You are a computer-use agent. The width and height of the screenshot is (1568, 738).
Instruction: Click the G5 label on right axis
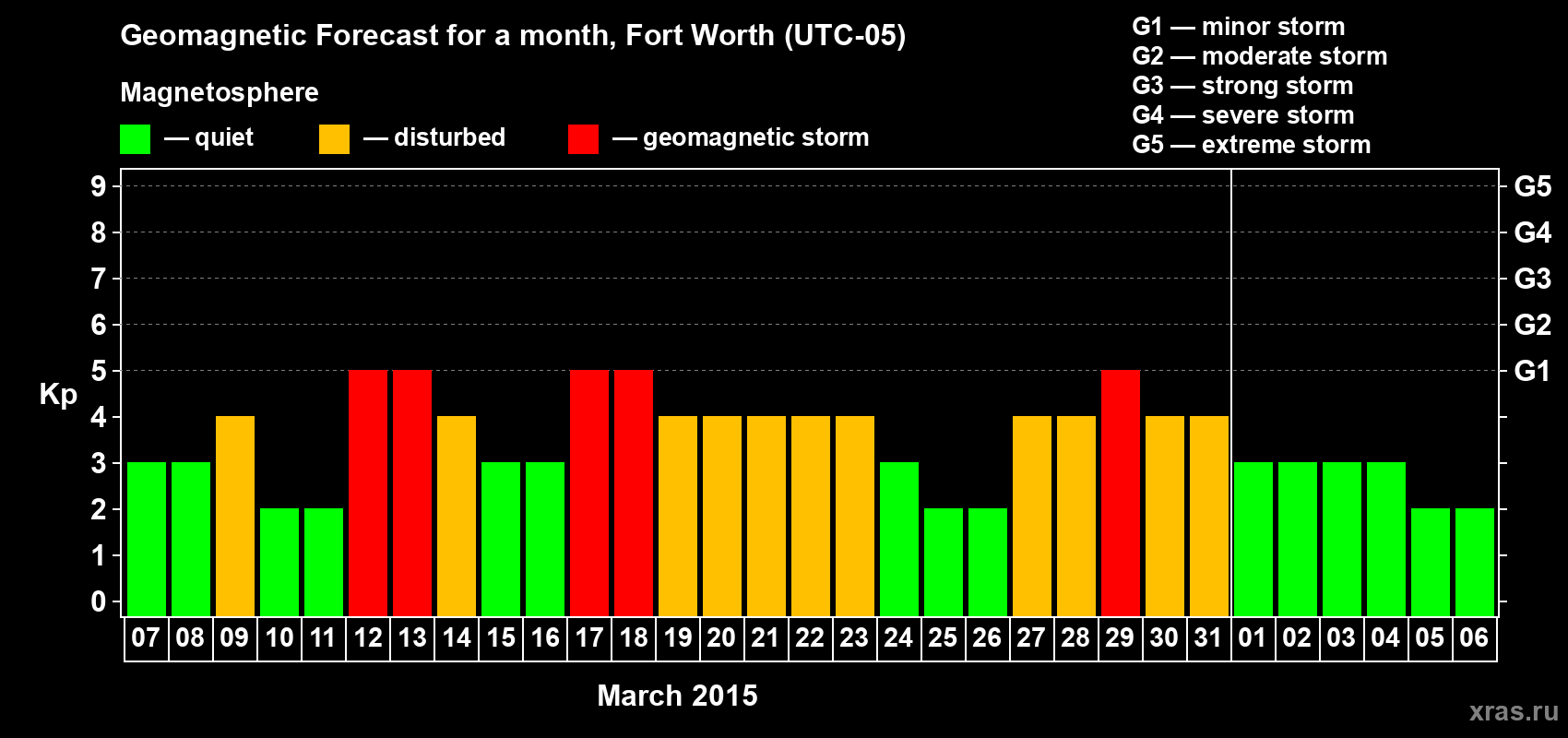point(1532,186)
